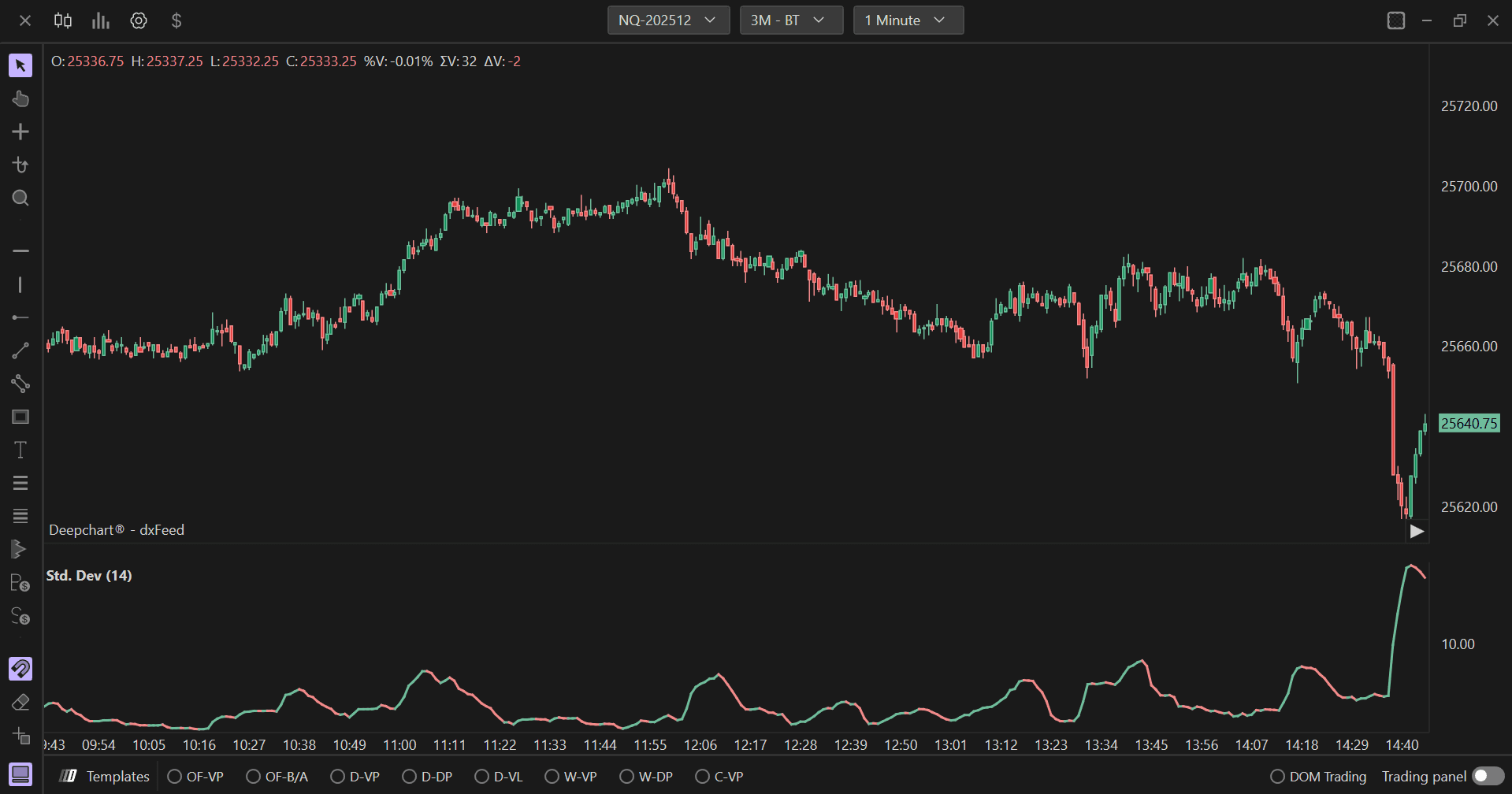Restore the window using top-right restore icon
Image resolution: width=1512 pixels, height=794 pixels.
tap(1460, 20)
